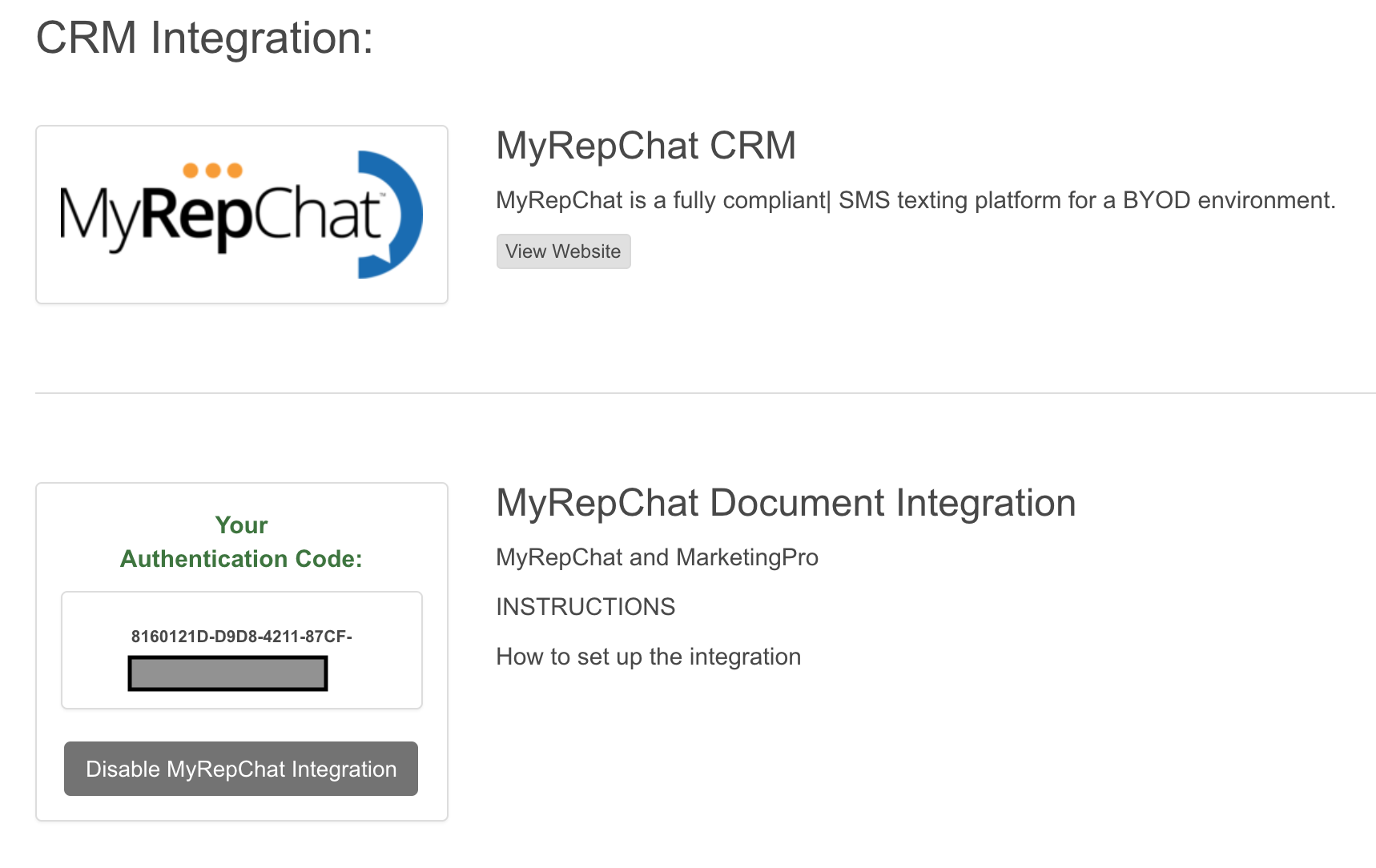The width and height of the screenshot is (1376, 868).
Task: Select the authentication code text 8160121D-D9D8-4211-87CF-
Action: click(241, 637)
